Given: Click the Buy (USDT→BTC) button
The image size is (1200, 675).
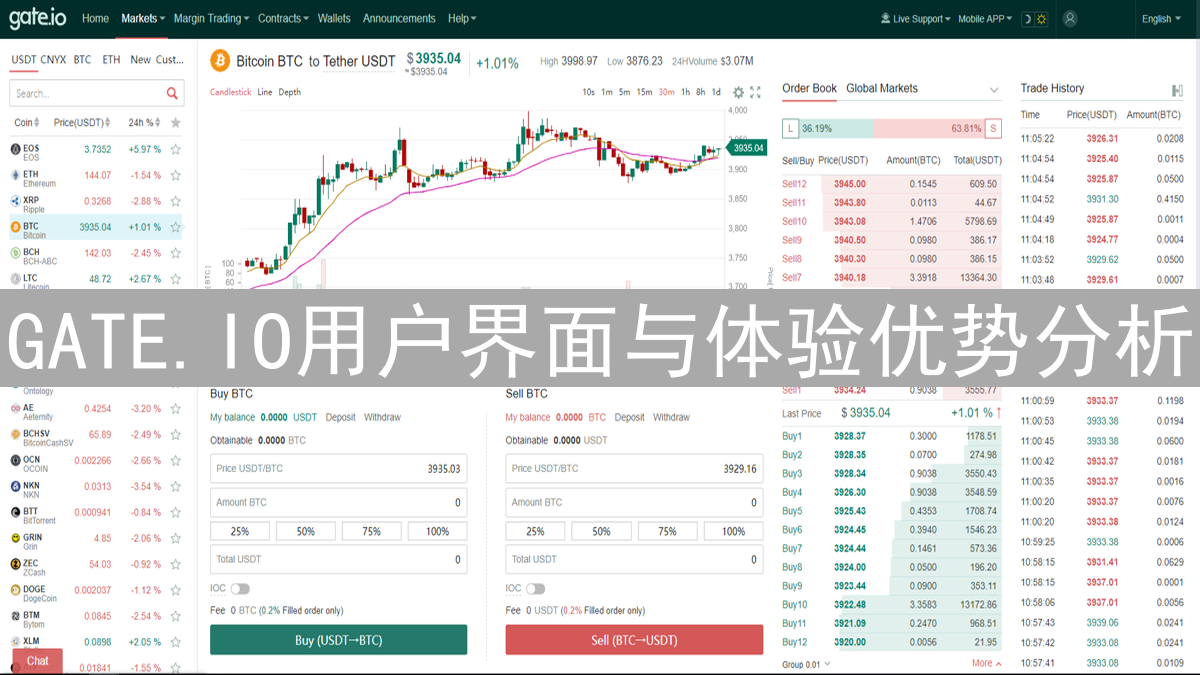Looking at the screenshot, I should tap(338, 640).
